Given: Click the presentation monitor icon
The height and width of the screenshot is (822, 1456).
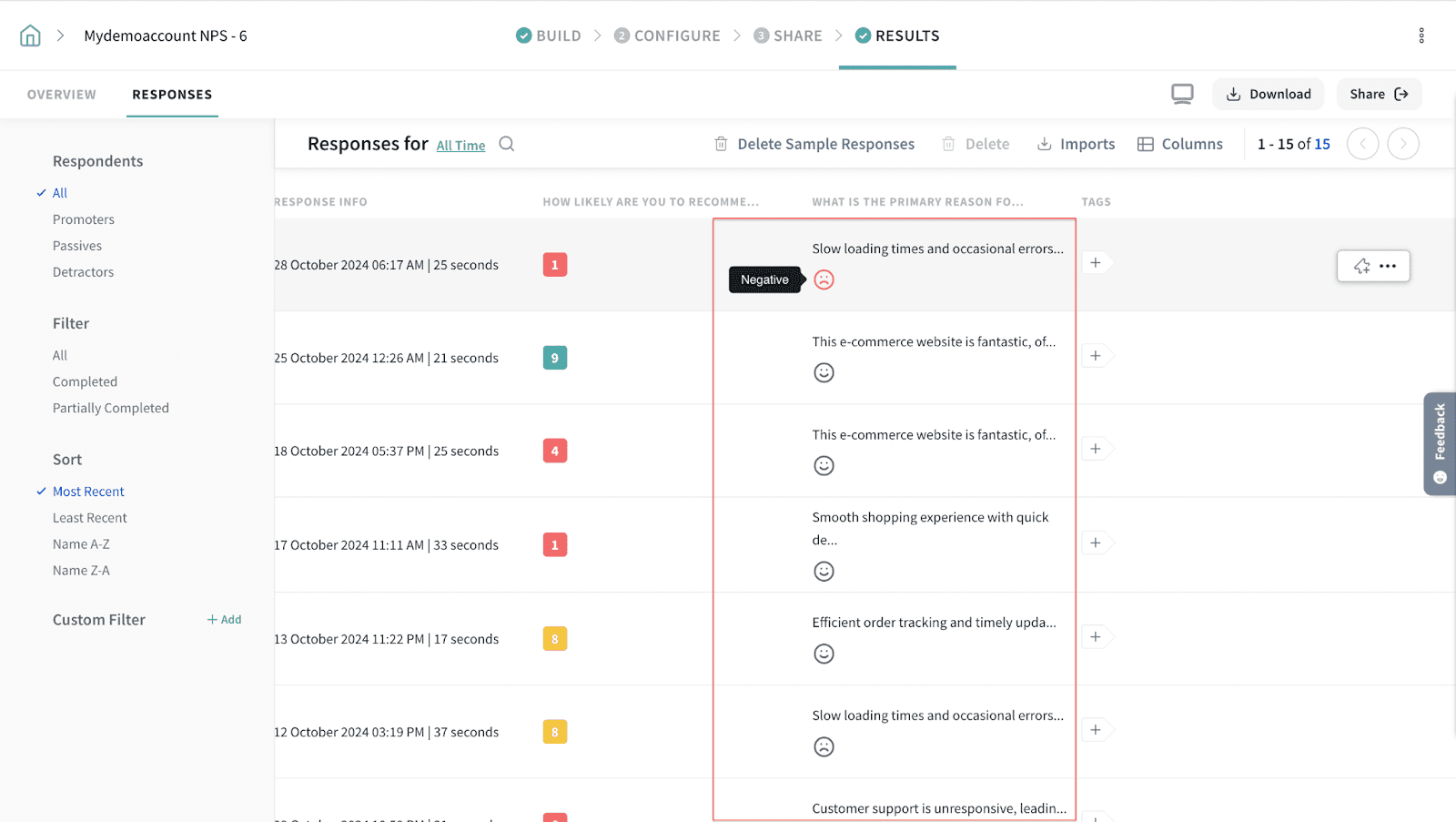Looking at the screenshot, I should pos(1182,94).
